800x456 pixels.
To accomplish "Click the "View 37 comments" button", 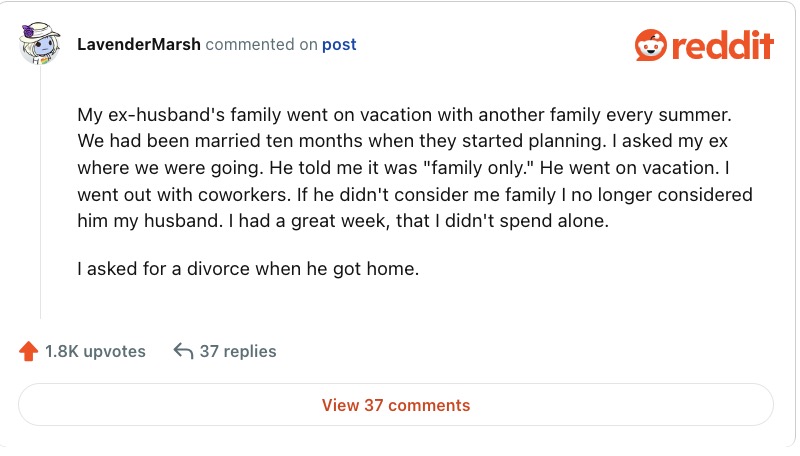I will coord(395,405).
